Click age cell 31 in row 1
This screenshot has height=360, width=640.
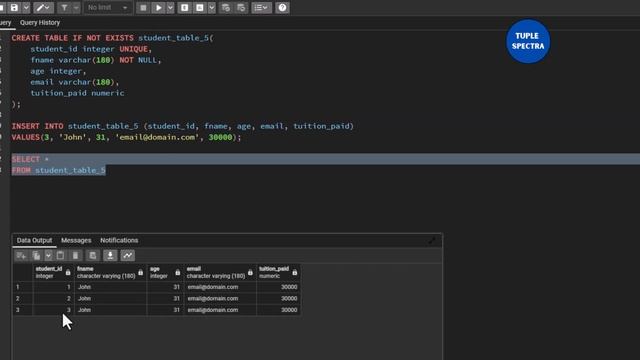[165, 287]
